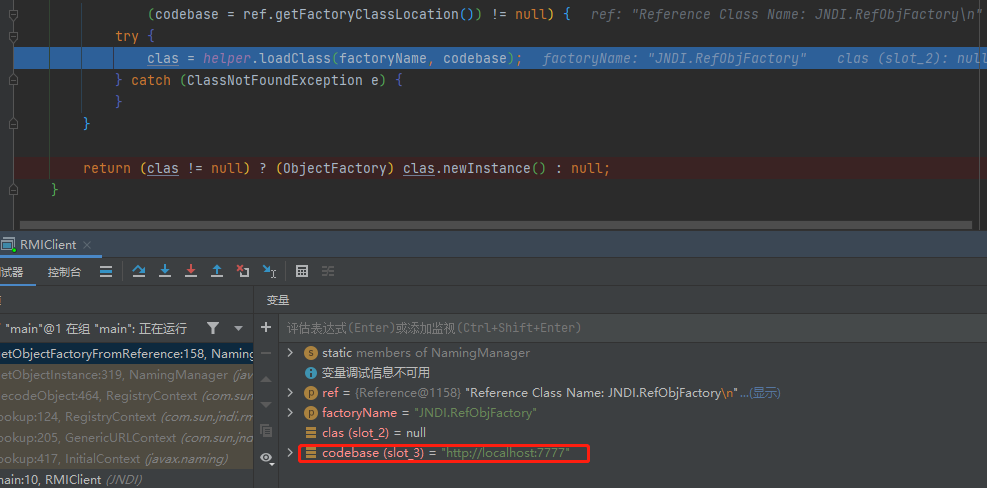
Task: Click the Step Into blue arrow icon
Action: (165, 271)
